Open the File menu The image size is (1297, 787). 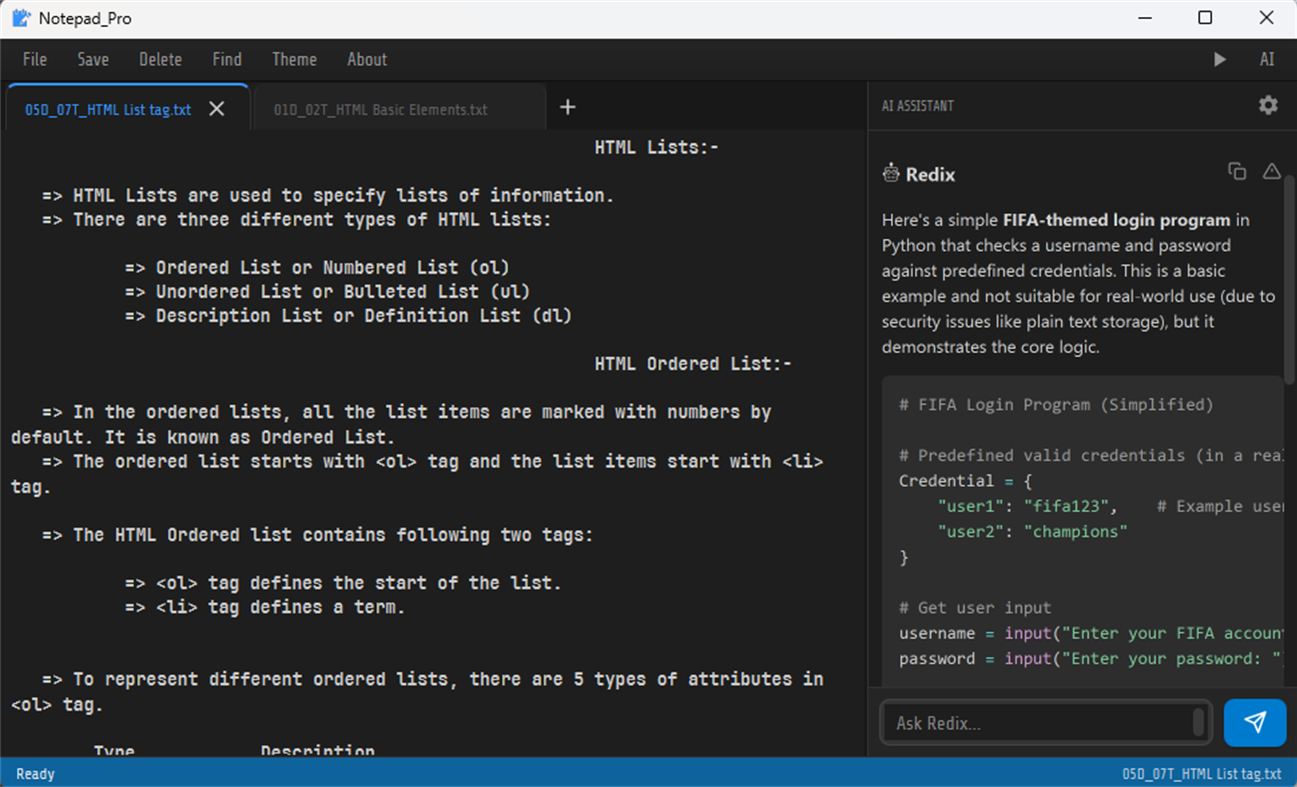coord(35,60)
